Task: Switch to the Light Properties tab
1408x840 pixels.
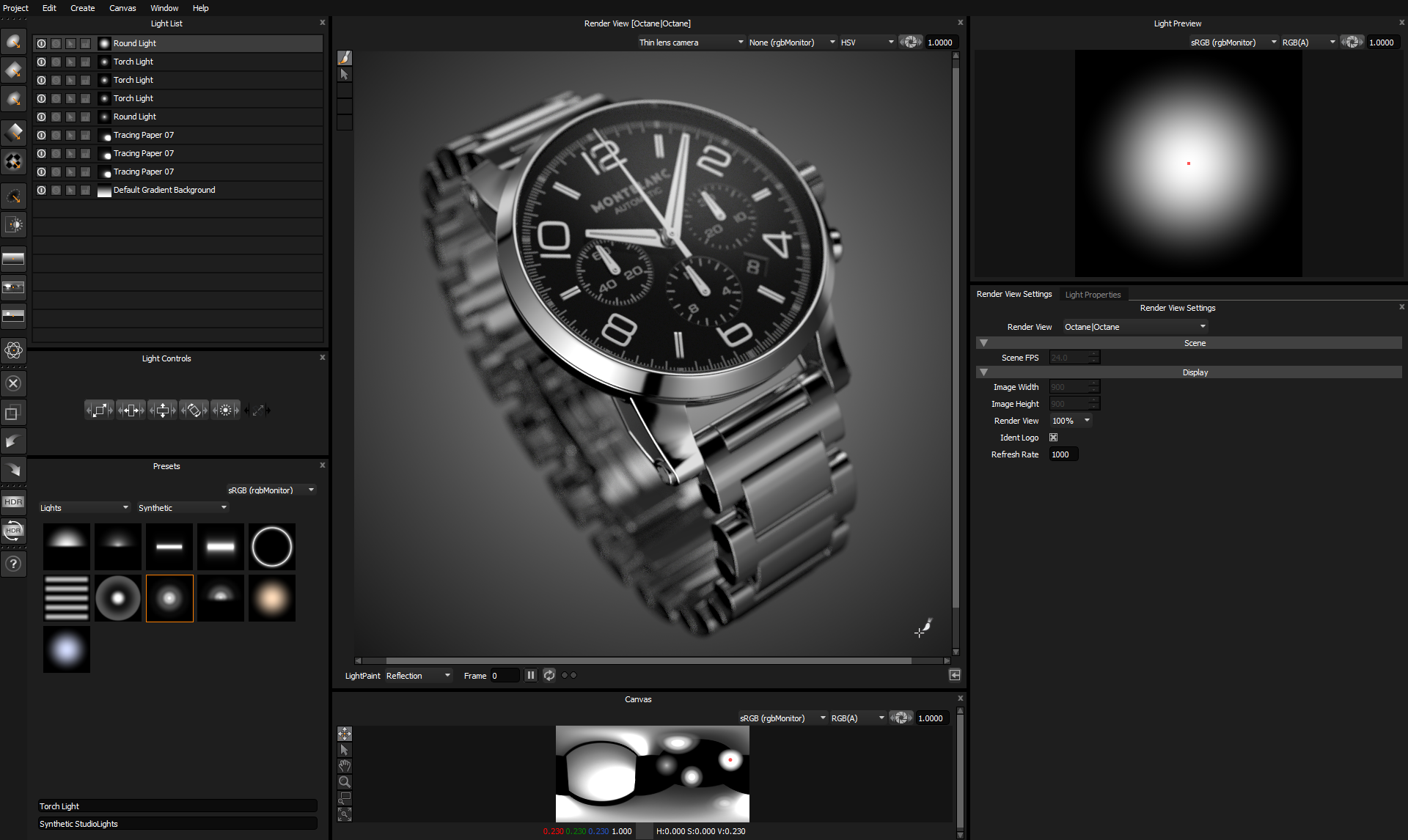Action: pos(1093,295)
